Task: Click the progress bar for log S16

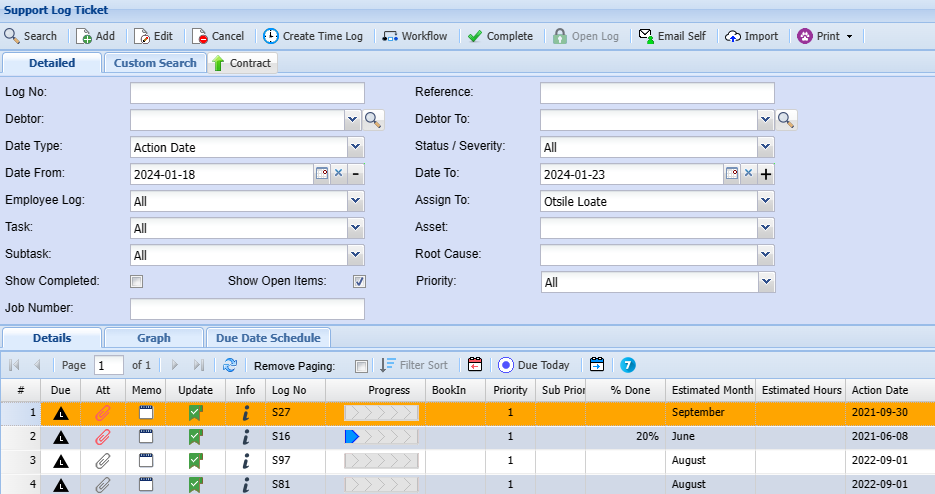Action: (x=381, y=437)
